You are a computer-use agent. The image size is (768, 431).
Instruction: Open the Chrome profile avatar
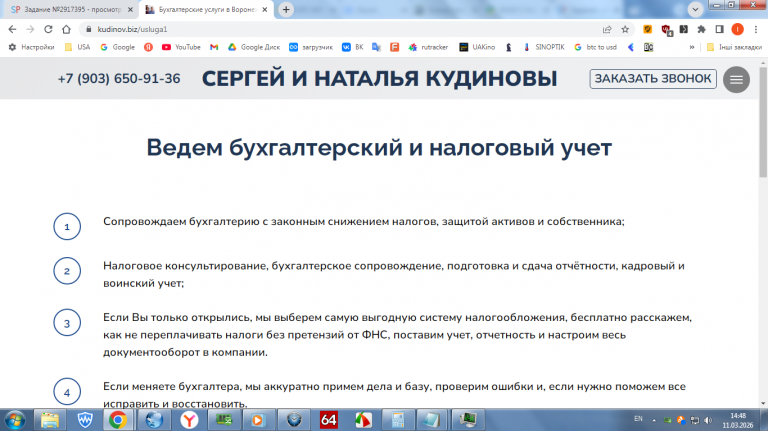tap(737, 29)
